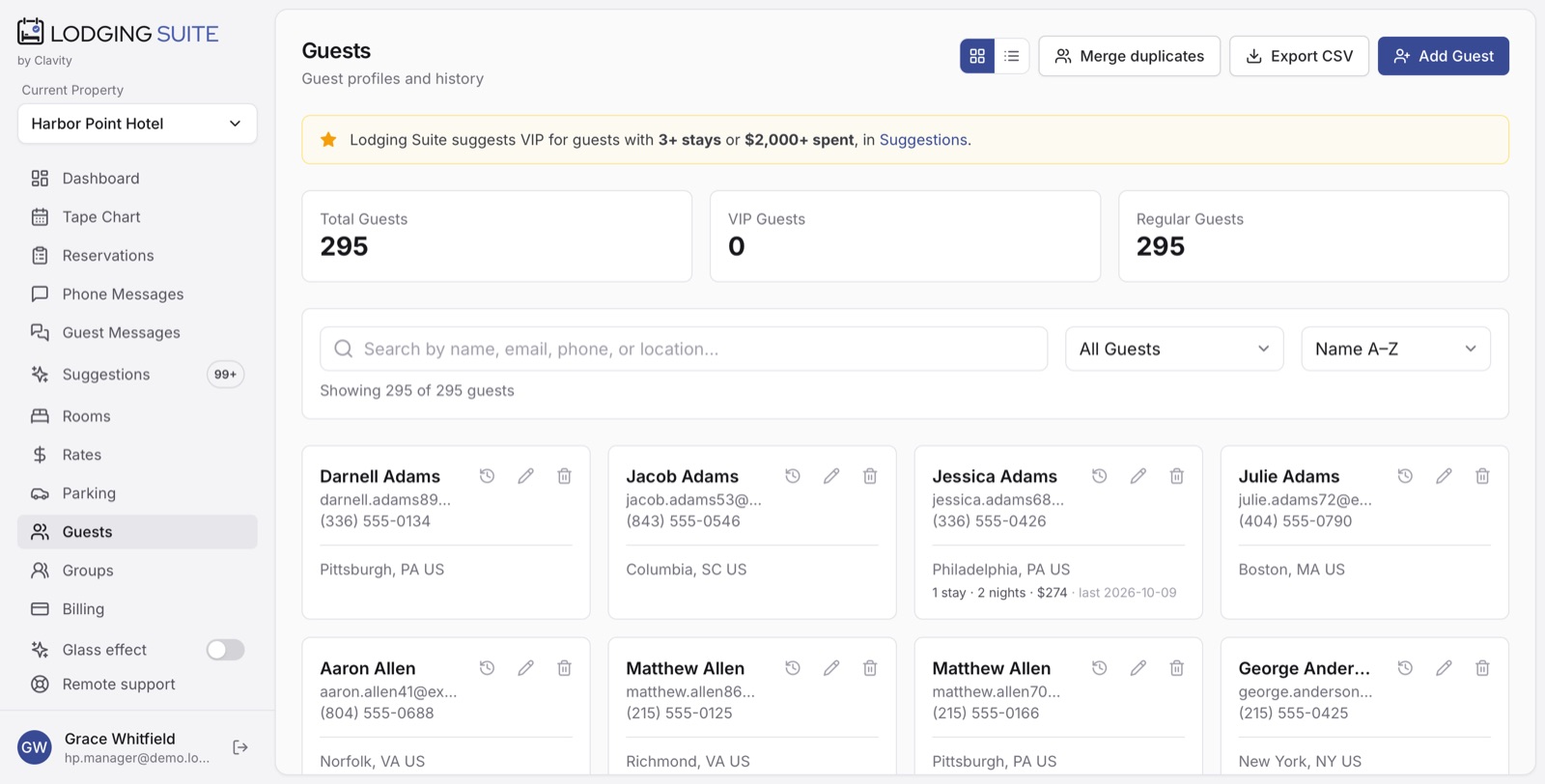Delete Darnell Adams guest card

point(564,476)
